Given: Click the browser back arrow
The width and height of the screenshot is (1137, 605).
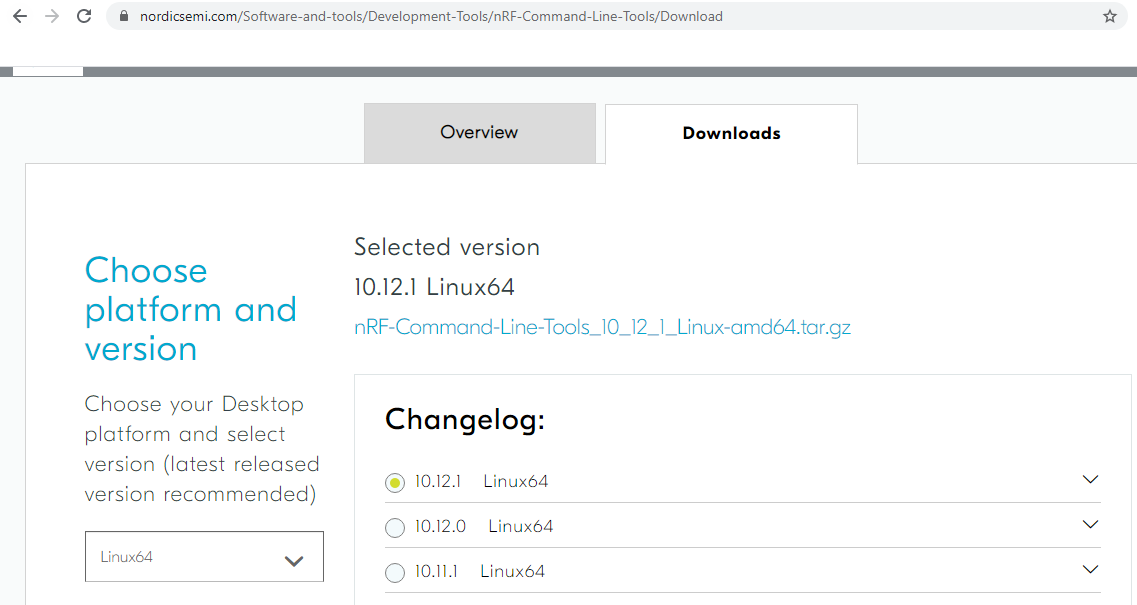Looking at the screenshot, I should [x=19, y=16].
